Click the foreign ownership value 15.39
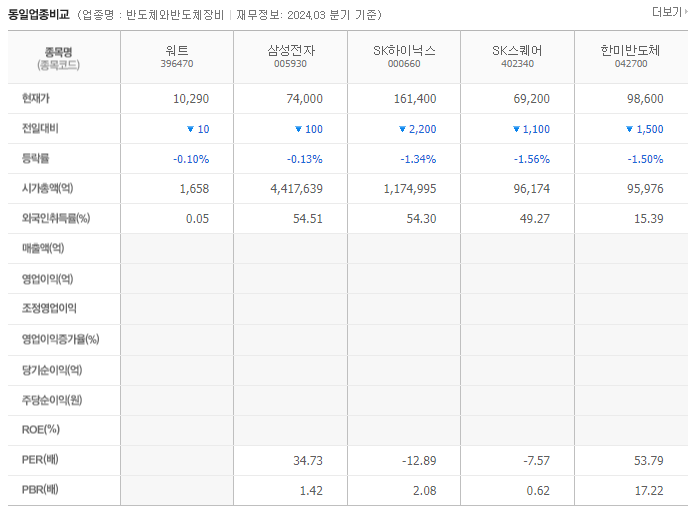The height and width of the screenshot is (506, 689). pos(649,219)
